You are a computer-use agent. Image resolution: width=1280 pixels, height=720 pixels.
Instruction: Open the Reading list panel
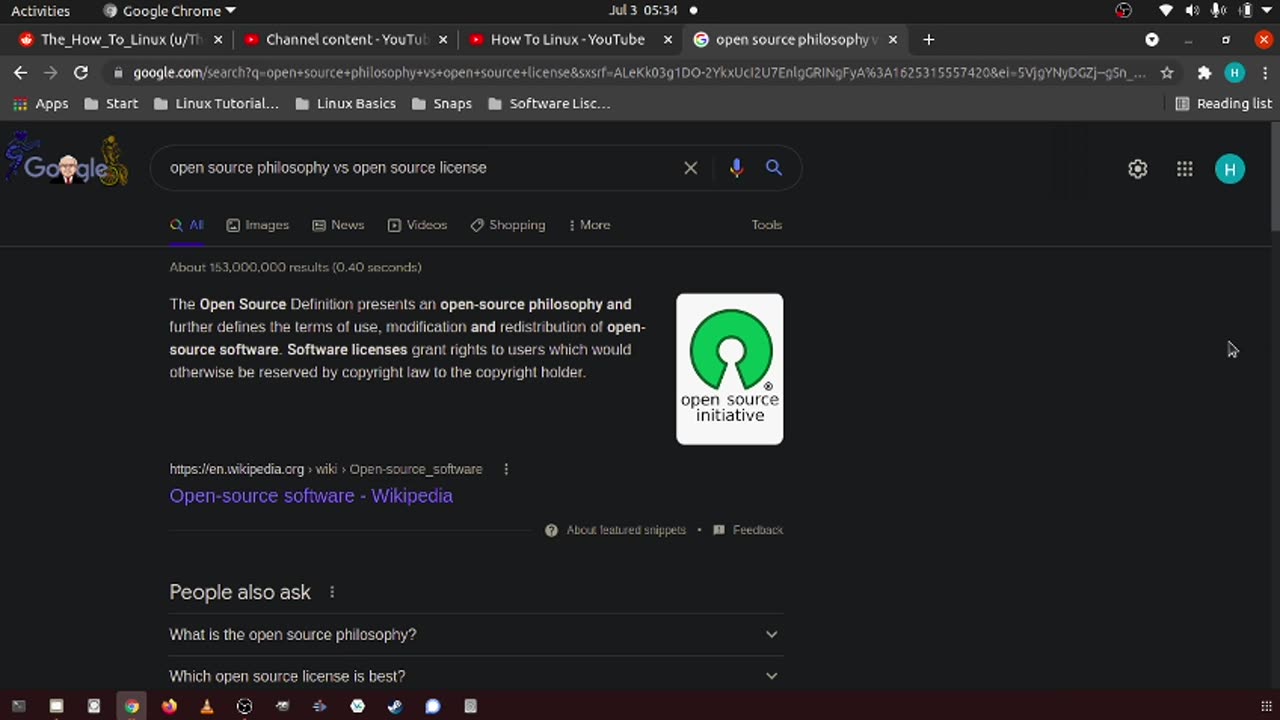coord(1223,103)
